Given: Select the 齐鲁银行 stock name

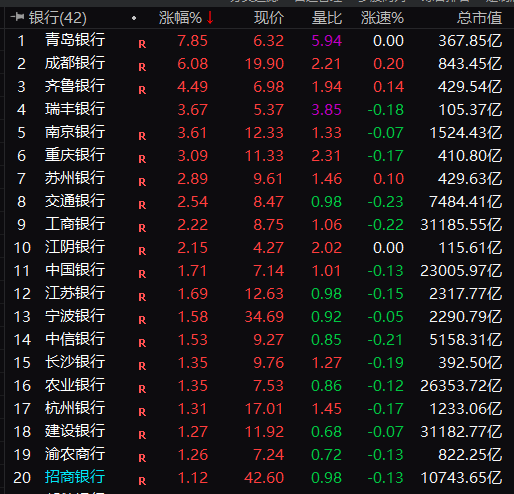Looking at the screenshot, I should coord(75,86).
